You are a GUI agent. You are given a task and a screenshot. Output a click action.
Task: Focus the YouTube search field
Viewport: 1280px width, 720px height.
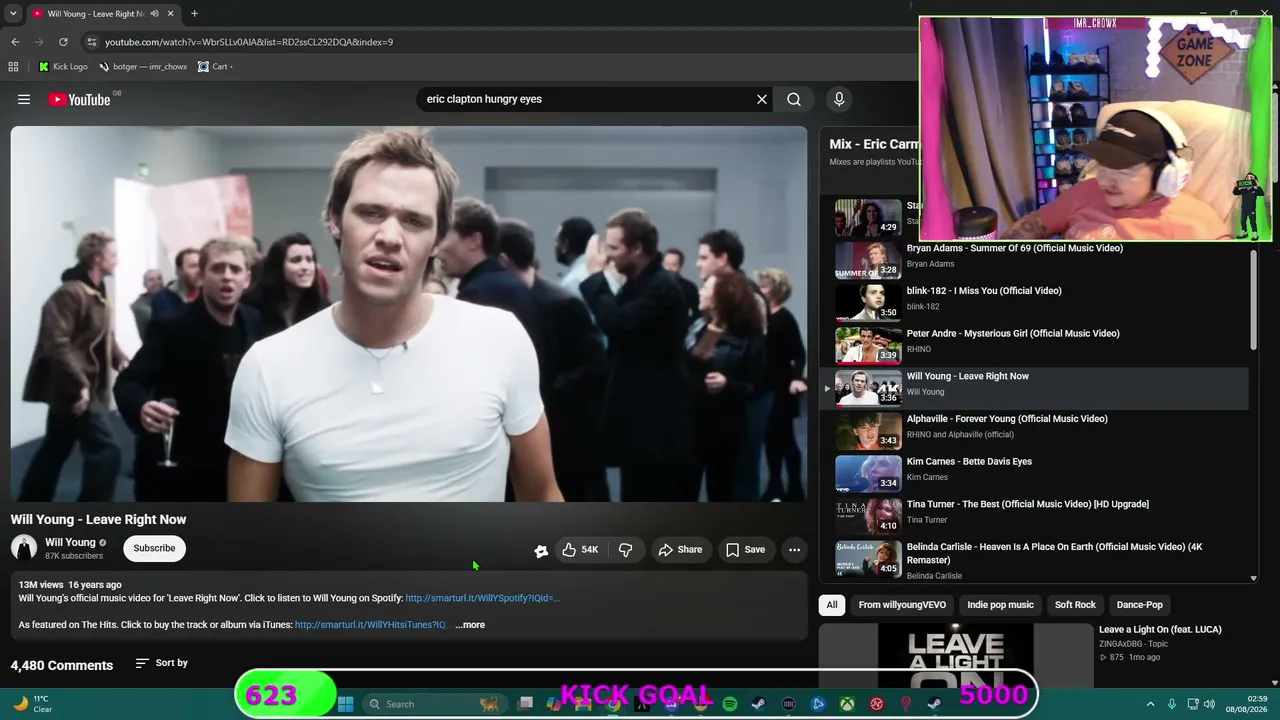[586, 99]
